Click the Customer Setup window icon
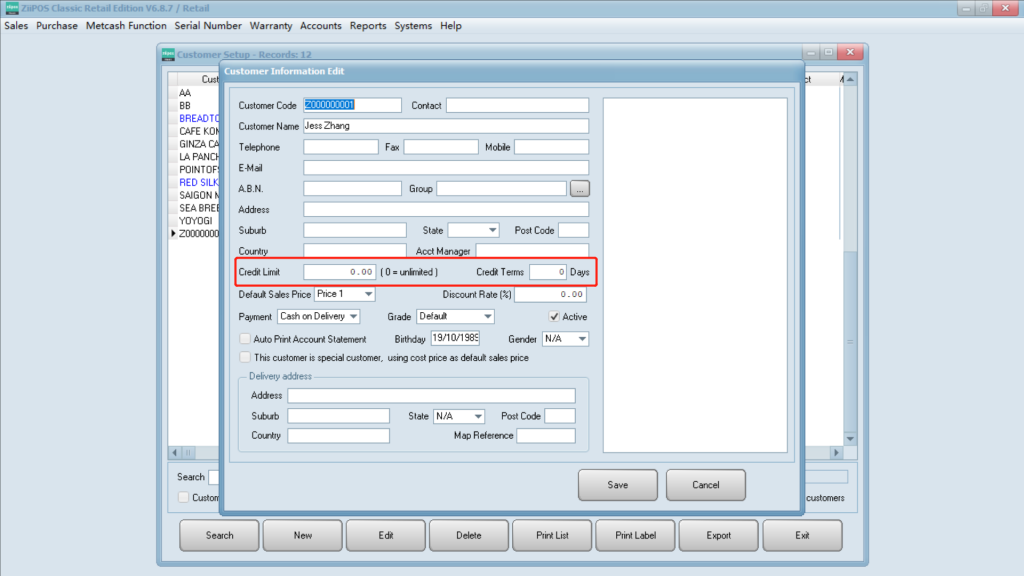The image size is (1024, 576). pyautogui.click(x=168, y=53)
